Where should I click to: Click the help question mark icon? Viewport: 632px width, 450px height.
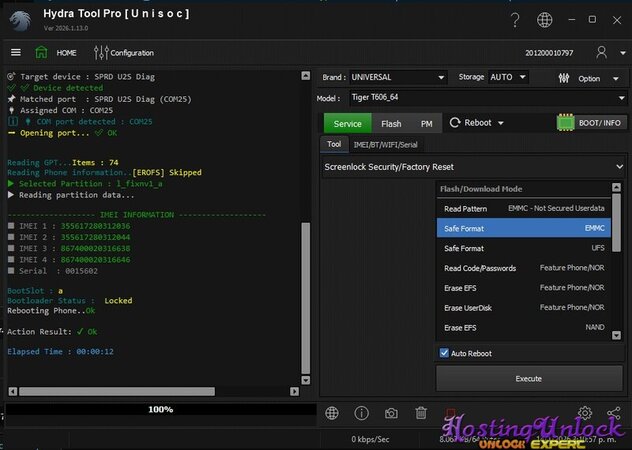coord(515,20)
